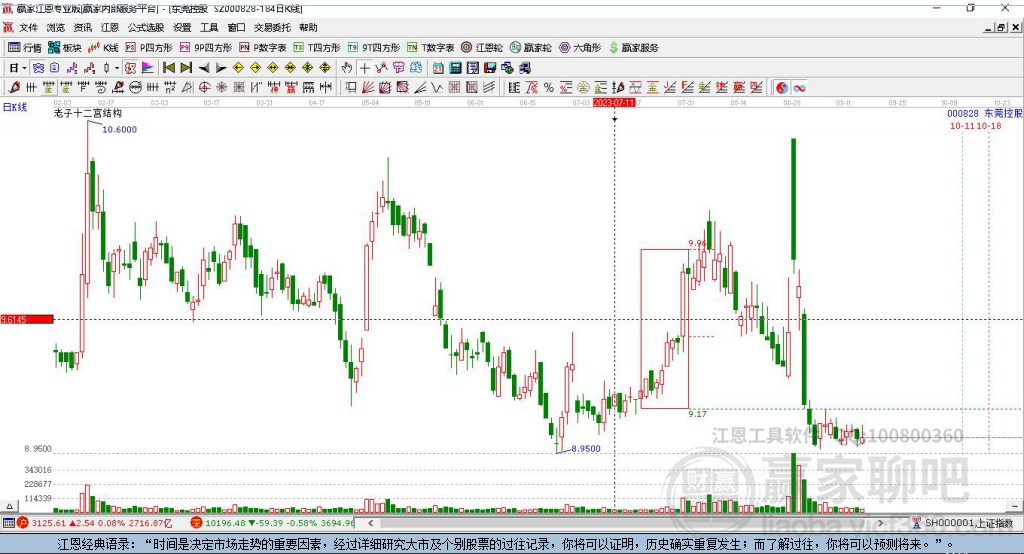The height and width of the screenshot is (554, 1024).
Task: Open the P四方形 tool
Action: [x=149, y=48]
